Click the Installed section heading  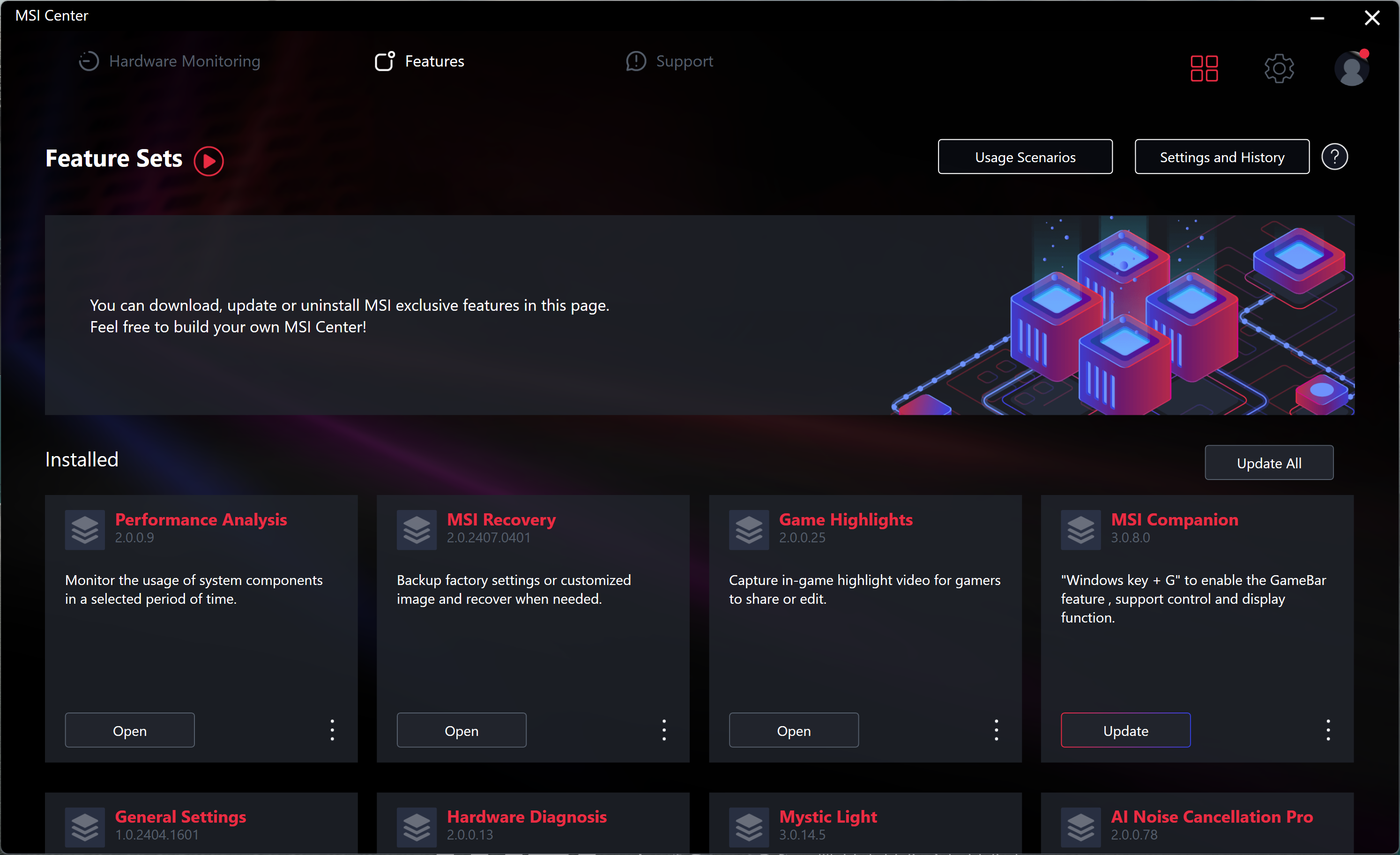click(x=82, y=459)
